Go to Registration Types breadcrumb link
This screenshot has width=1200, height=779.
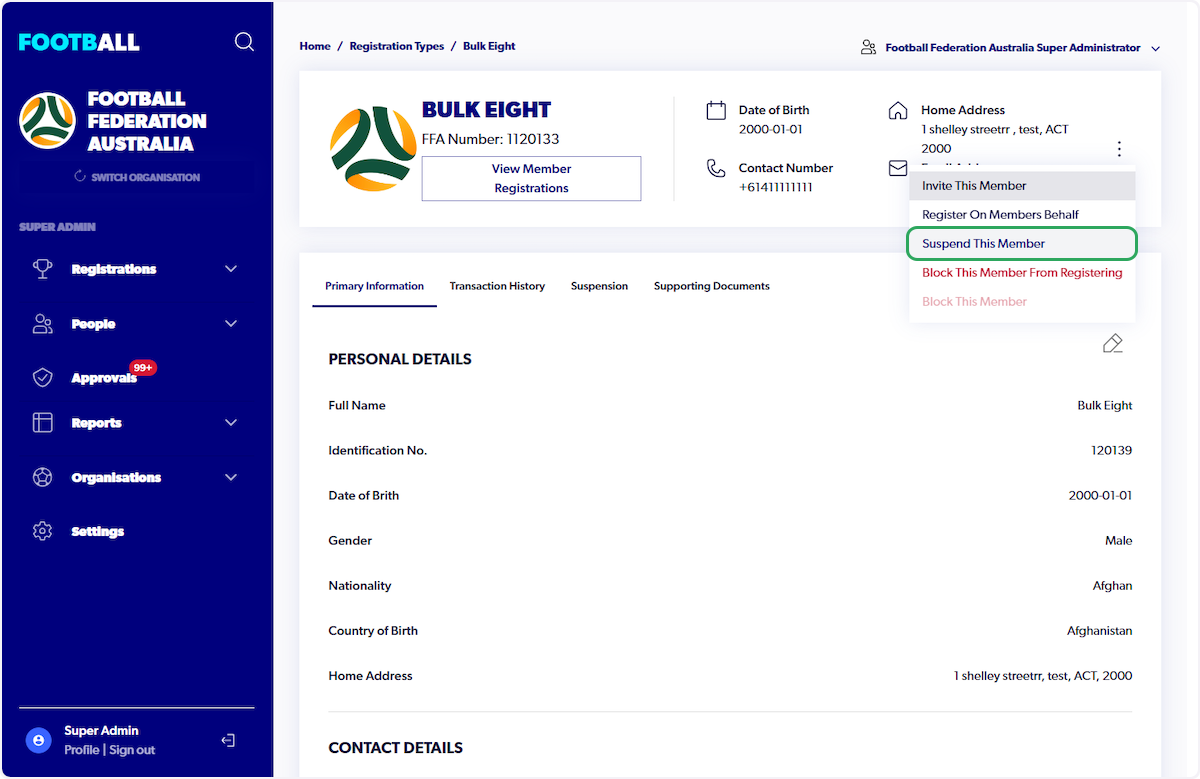coord(397,46)
